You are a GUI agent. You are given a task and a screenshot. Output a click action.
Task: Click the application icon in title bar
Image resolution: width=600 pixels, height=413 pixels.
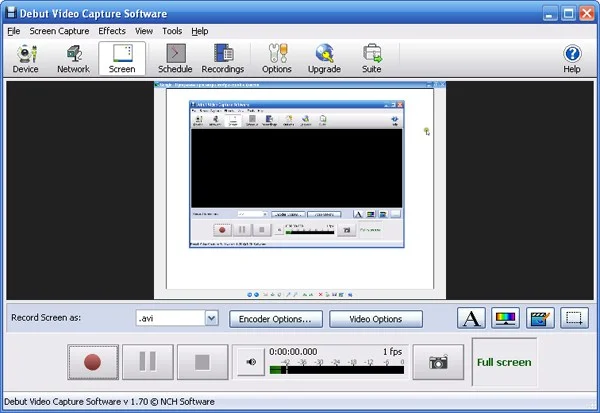click(x=11, y=12)
